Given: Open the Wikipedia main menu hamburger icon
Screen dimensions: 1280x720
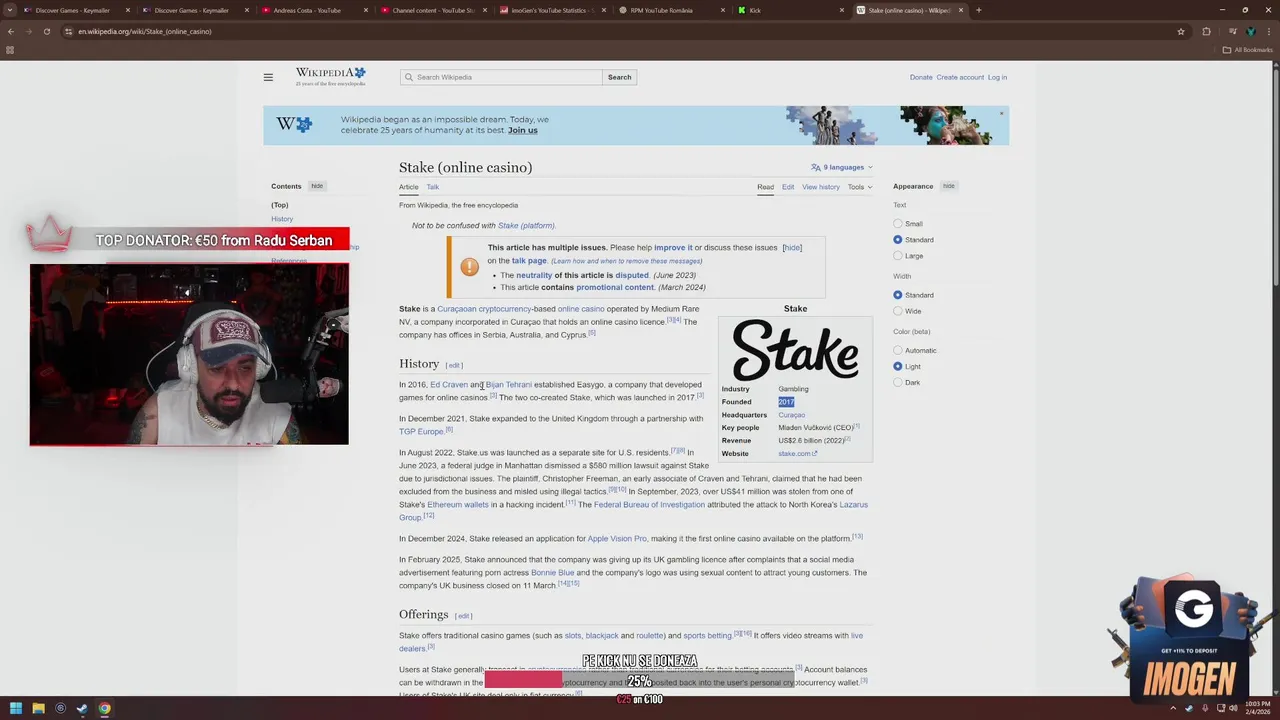Looking at the screenshot, I should [x=268, y=77].
